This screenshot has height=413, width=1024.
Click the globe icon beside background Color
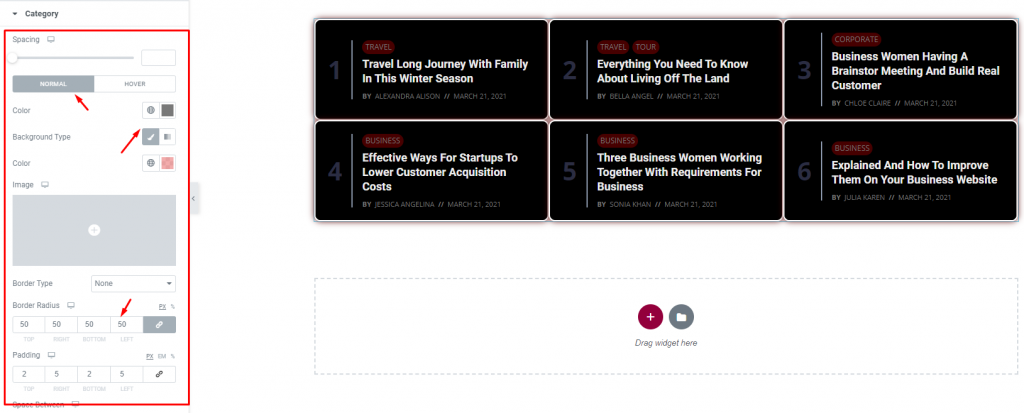pos(151,163)
